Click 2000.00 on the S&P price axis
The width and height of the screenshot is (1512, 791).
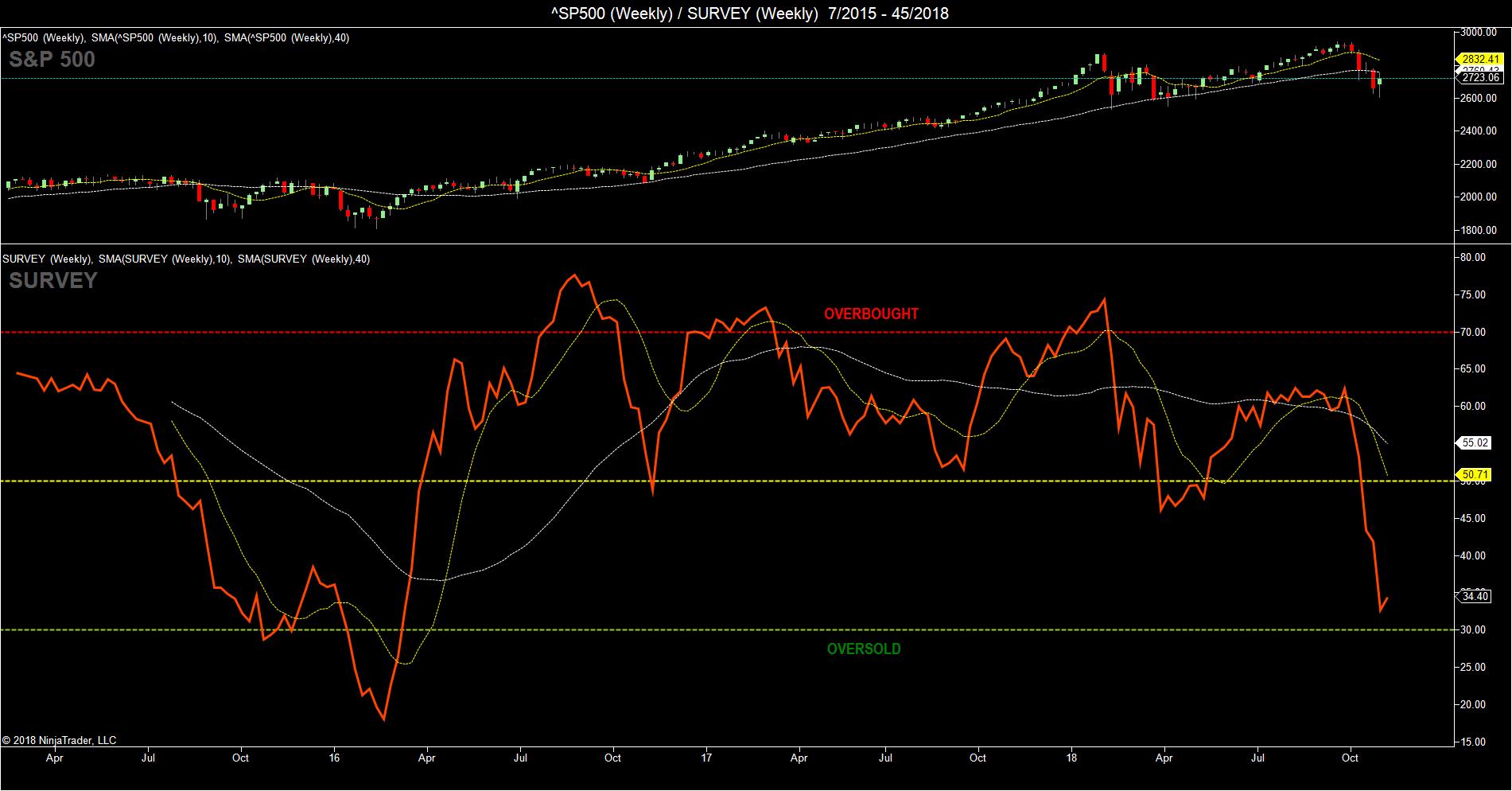[1479, 197]
